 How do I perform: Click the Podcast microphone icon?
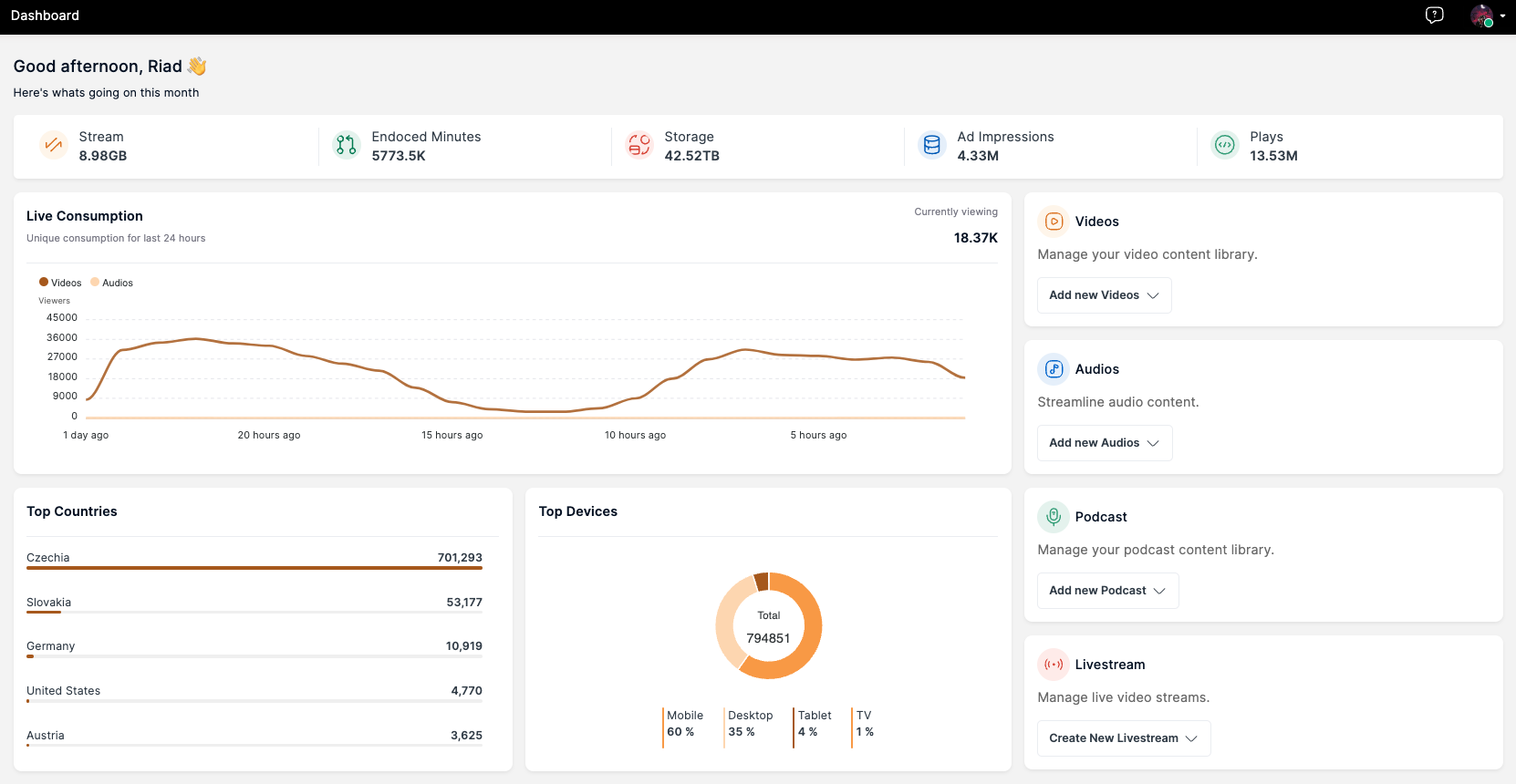coord(1054,517)
